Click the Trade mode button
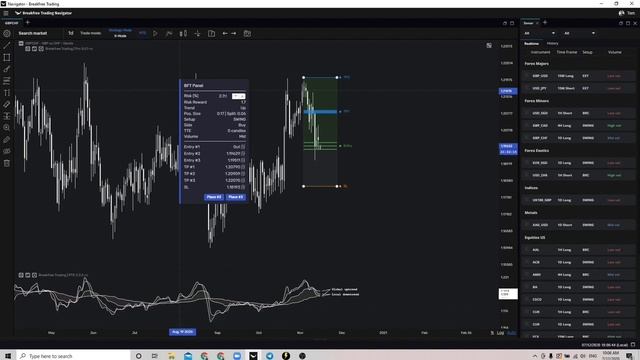This screenshot has height=360, width=640. tap(90, 33)
